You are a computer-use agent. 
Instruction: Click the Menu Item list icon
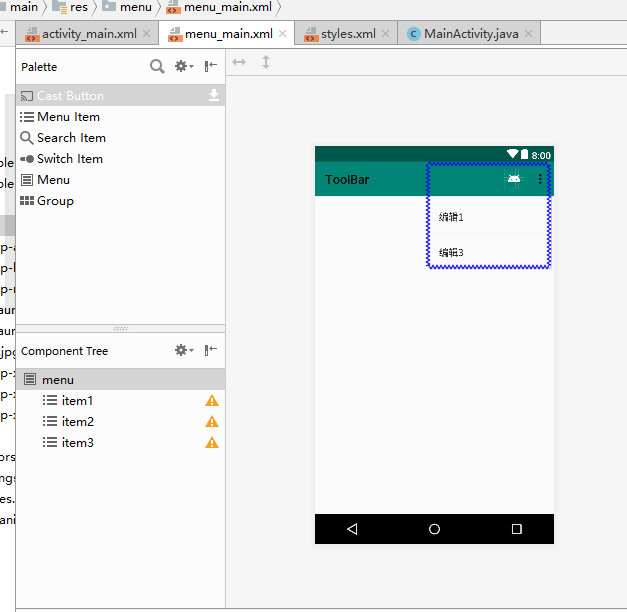[x=27, y=117]
